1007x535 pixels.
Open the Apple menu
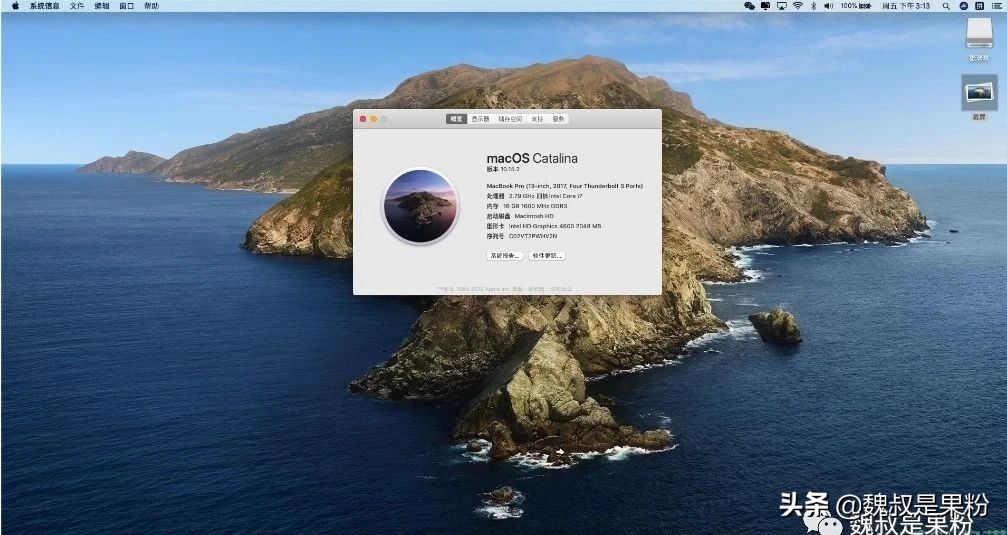pos(15,6)
